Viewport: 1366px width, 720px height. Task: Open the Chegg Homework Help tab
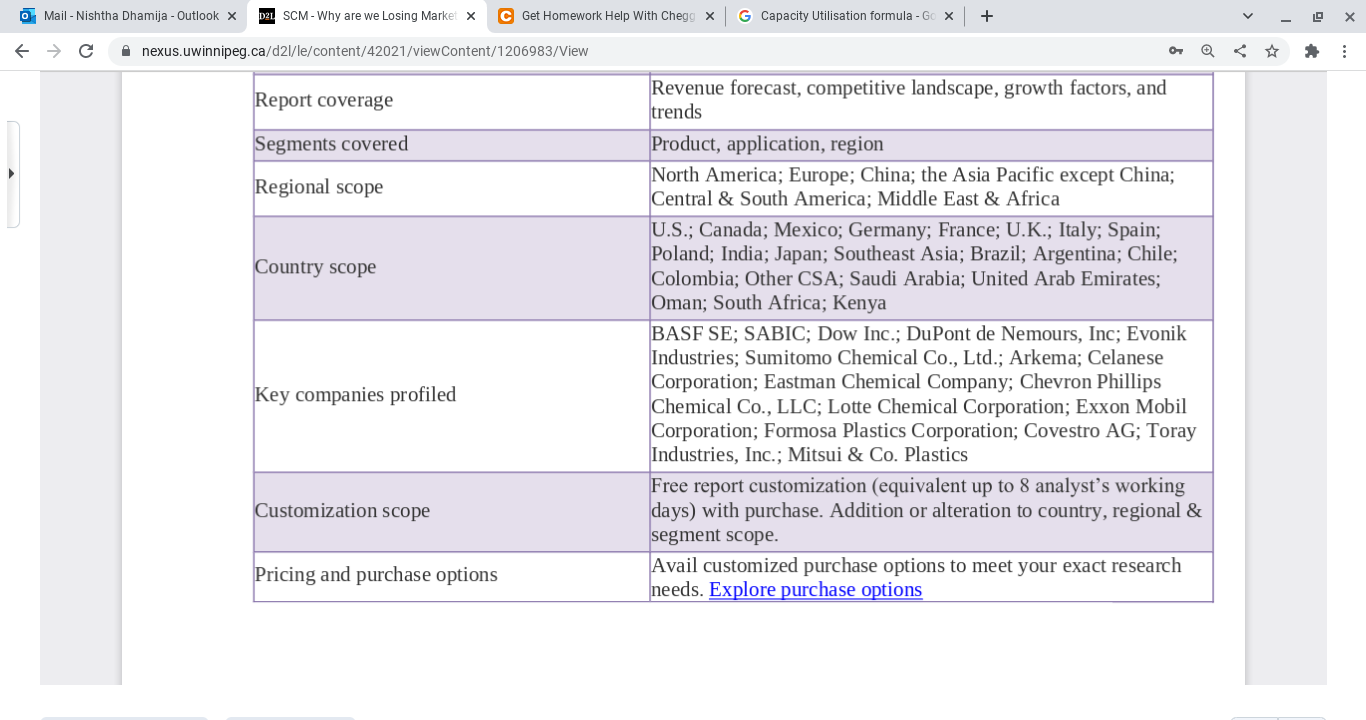(x=607, y=16)
